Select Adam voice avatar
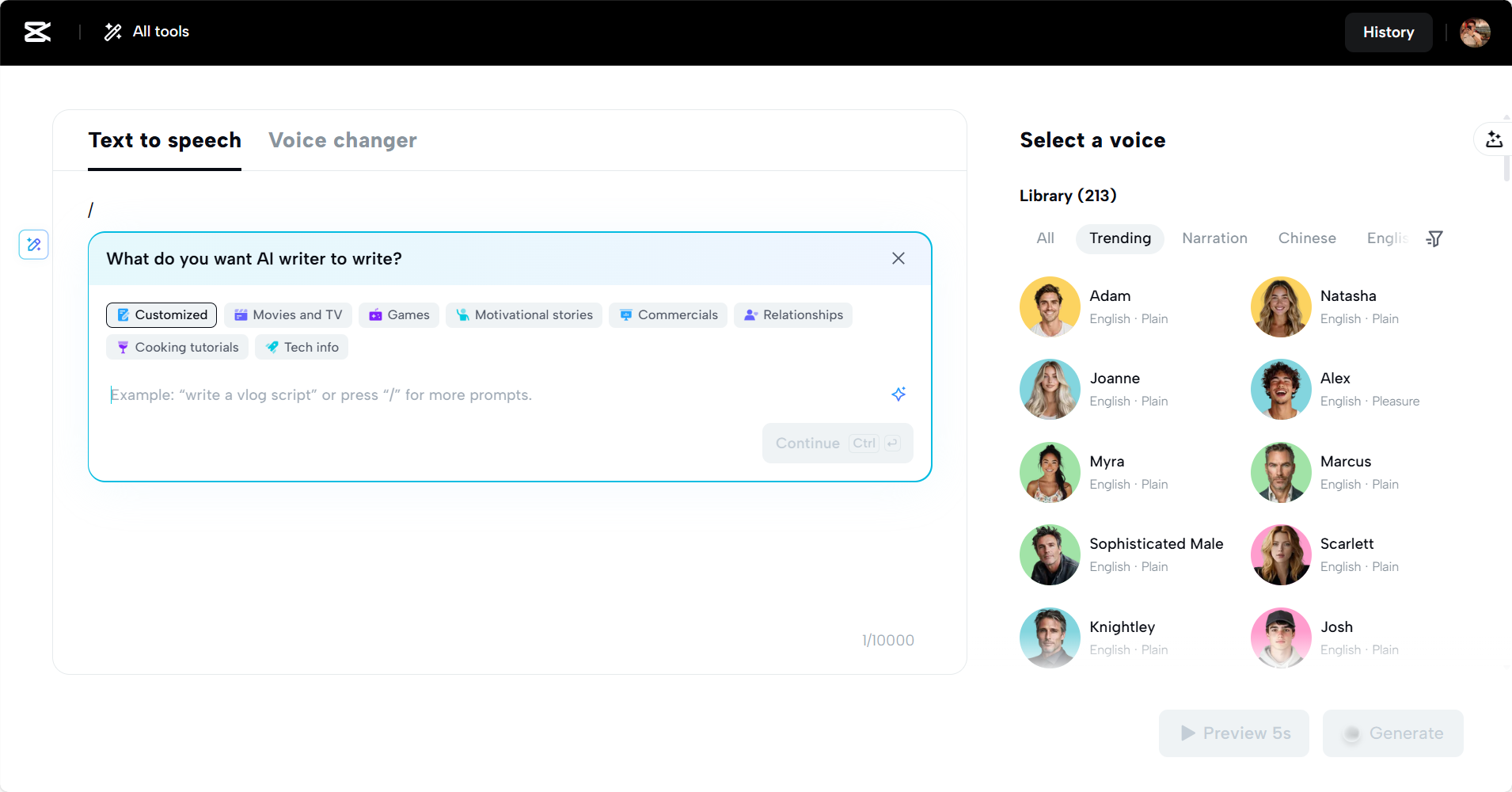The image size is (1512, 792). point(1050,307)
